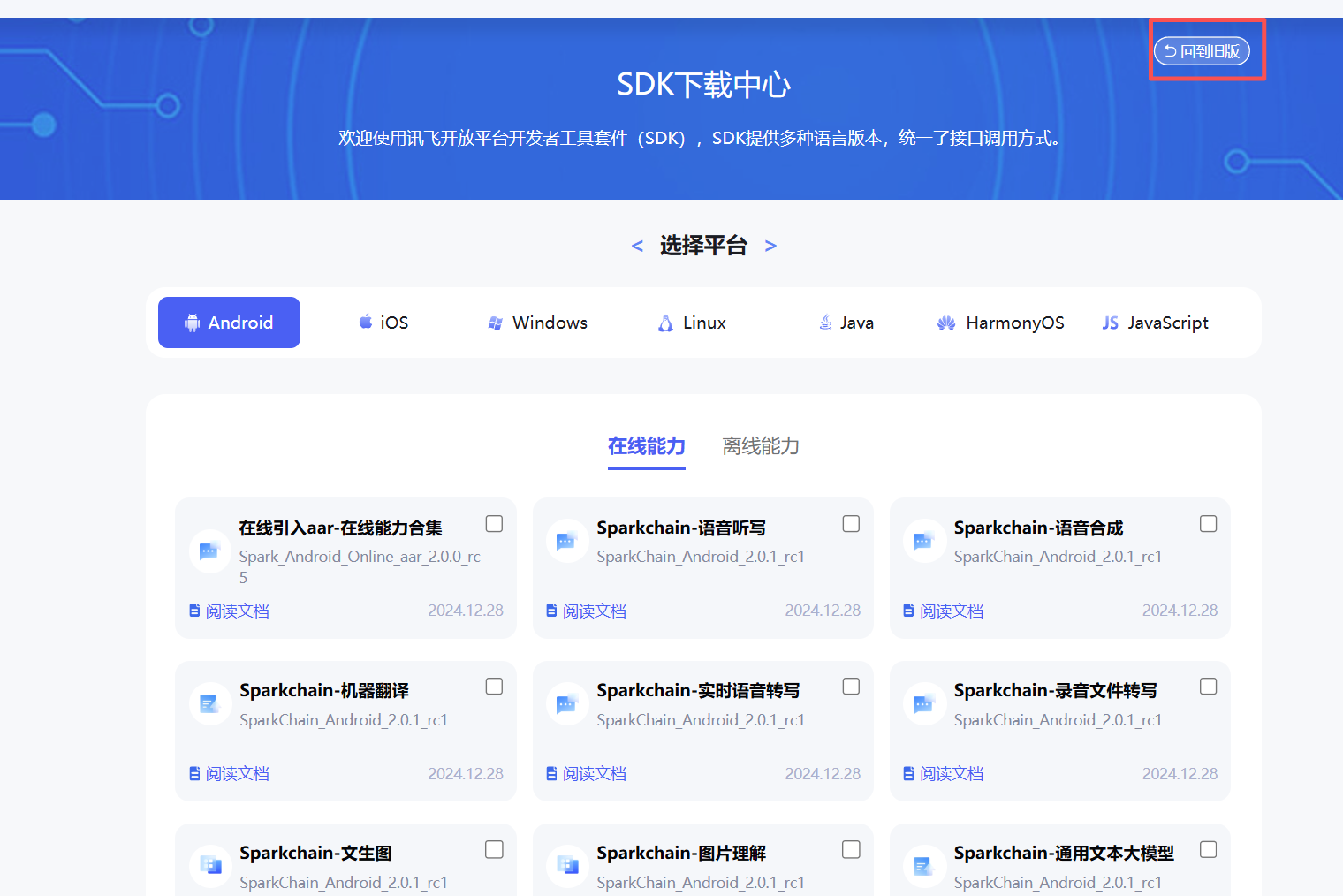Select the iOS platform tab
This screenshot has width=1343, height=896.
tap(383, 323)
